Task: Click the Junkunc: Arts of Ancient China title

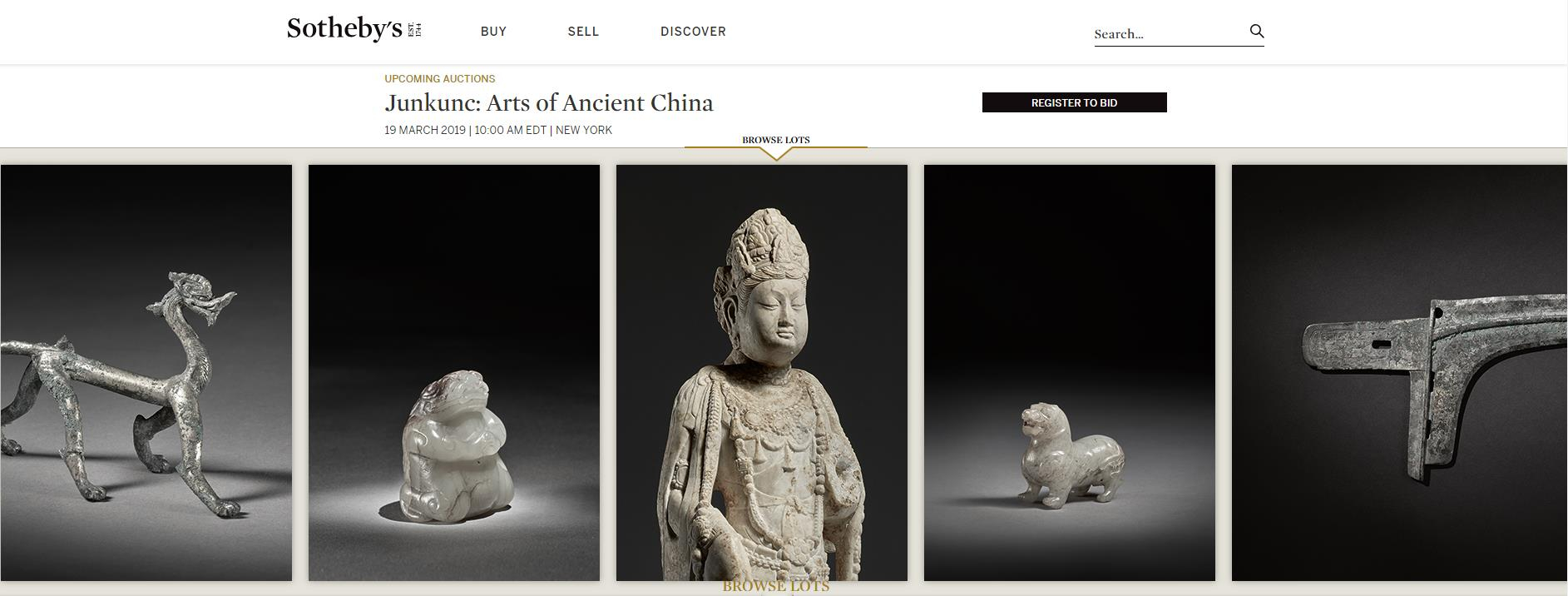Action: point(549,103)
